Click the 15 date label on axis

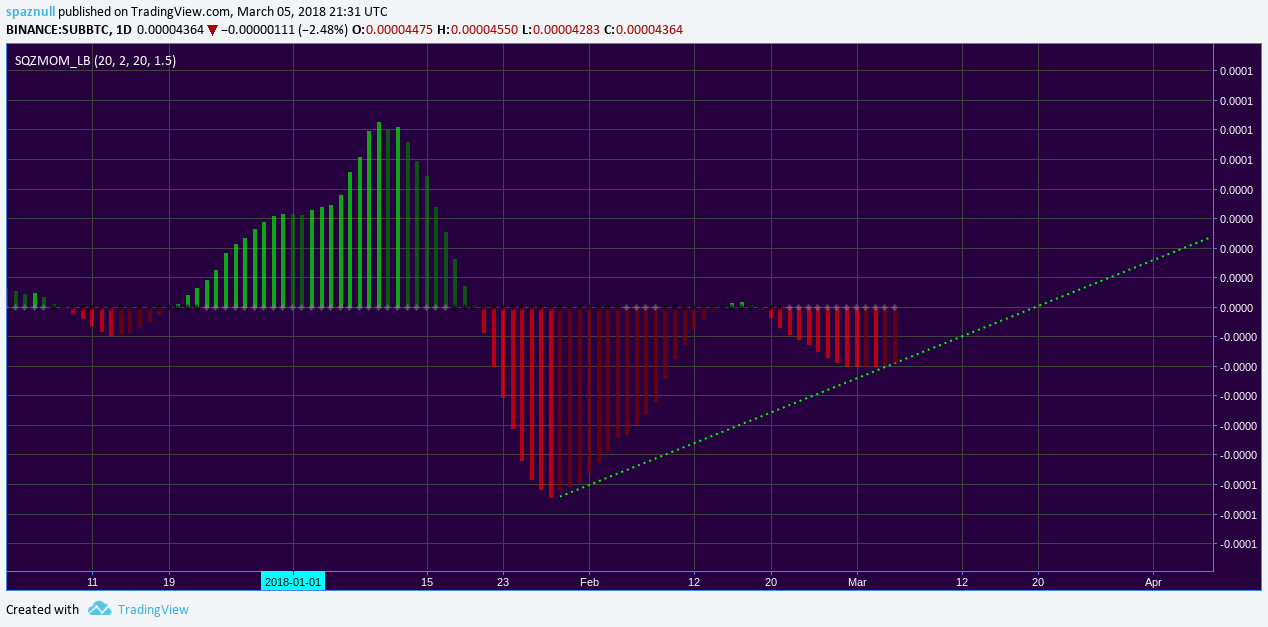point(427,581)
